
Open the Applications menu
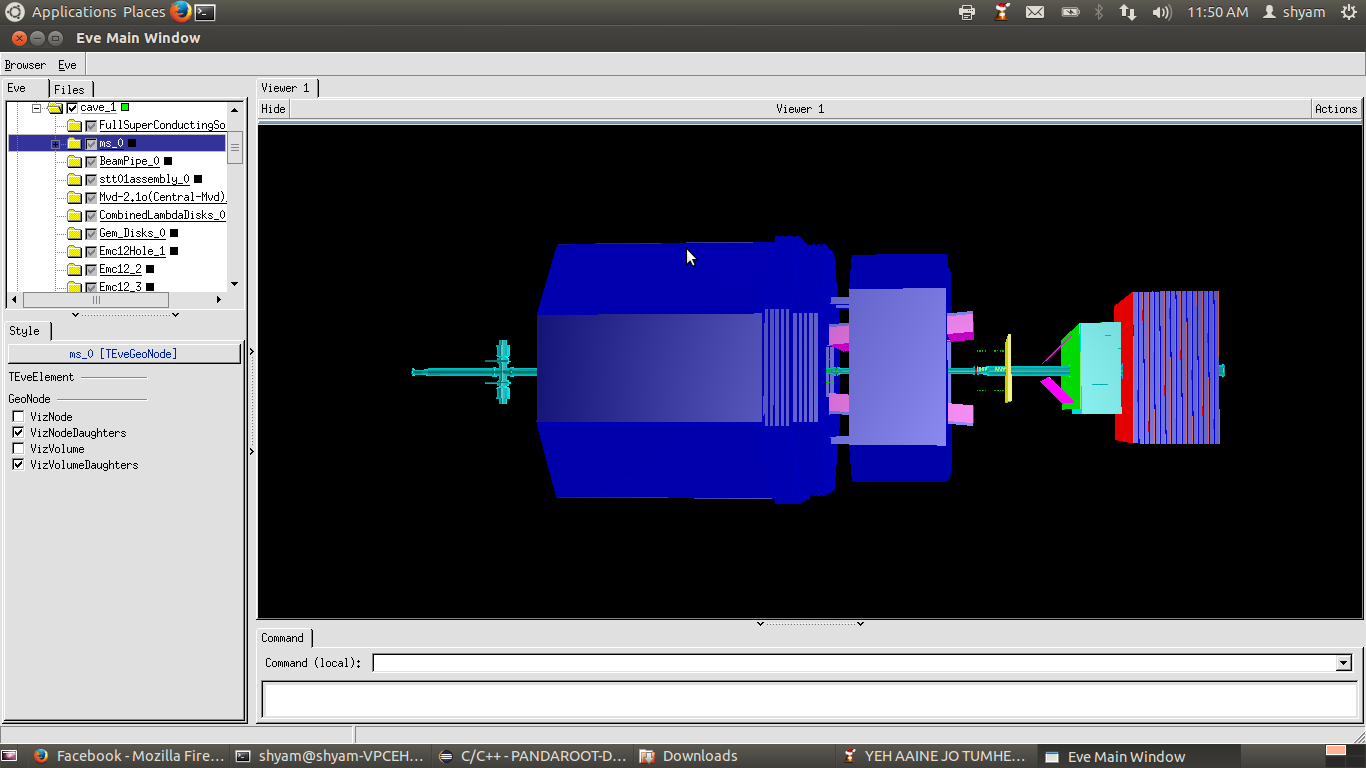point(74,12)
